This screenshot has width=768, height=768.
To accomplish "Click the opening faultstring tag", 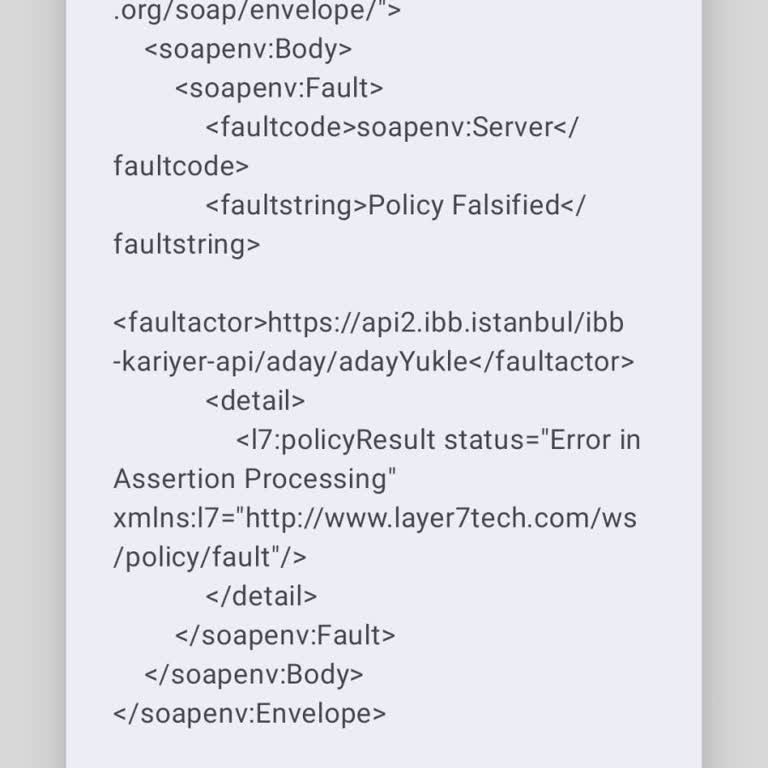I will coord(287,205).
